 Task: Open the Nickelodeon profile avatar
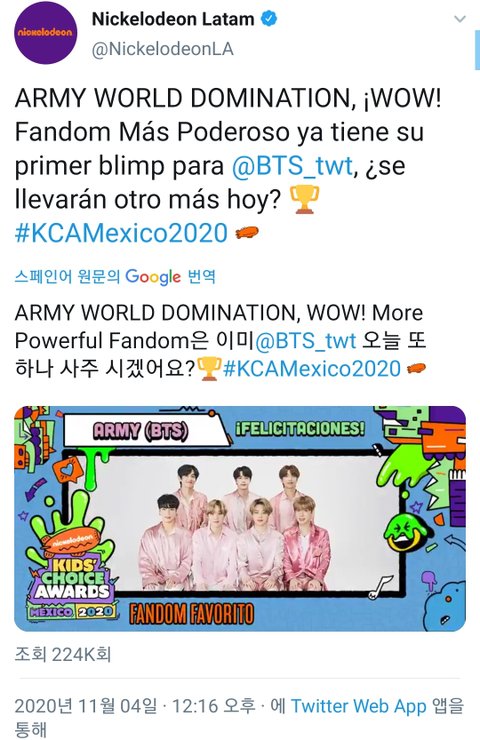[45, 33]
